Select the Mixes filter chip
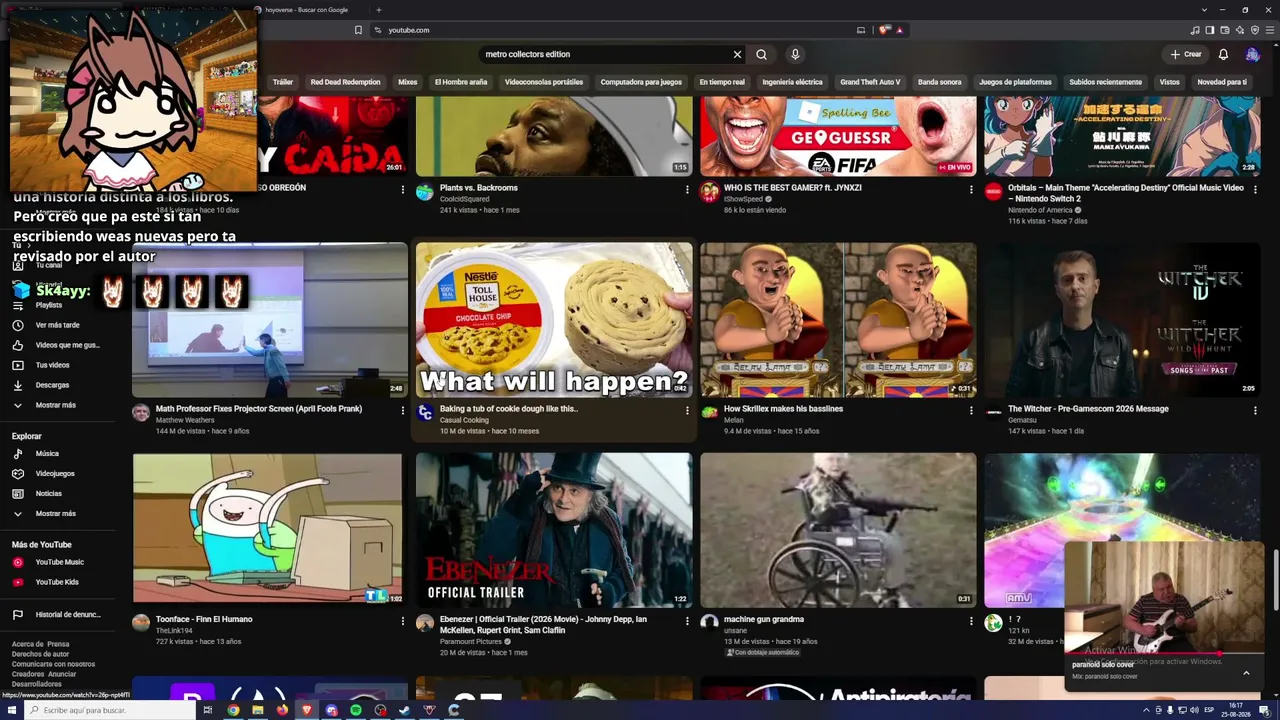 (x=408, y=82)
